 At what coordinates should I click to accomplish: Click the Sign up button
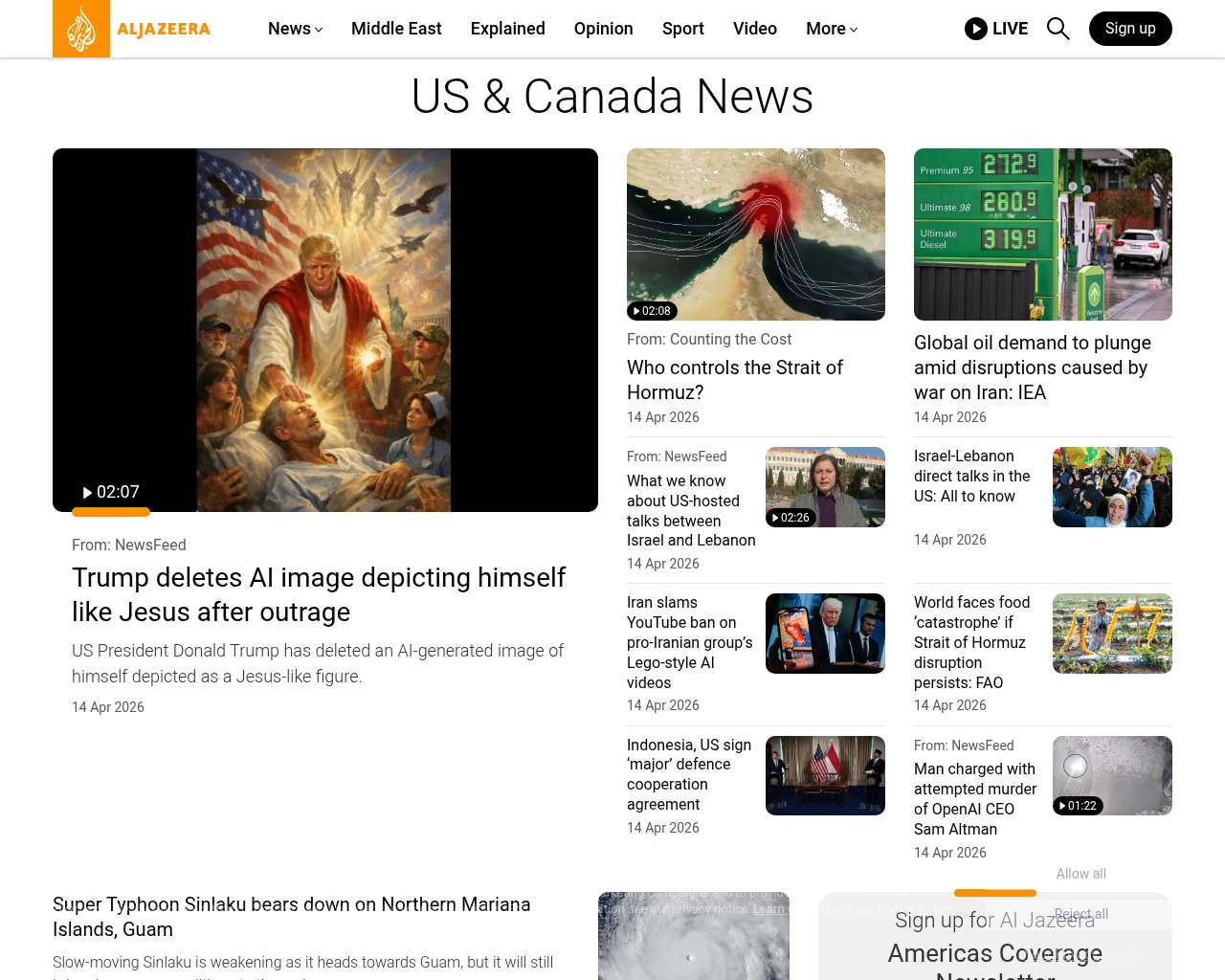coord(1130,29)
